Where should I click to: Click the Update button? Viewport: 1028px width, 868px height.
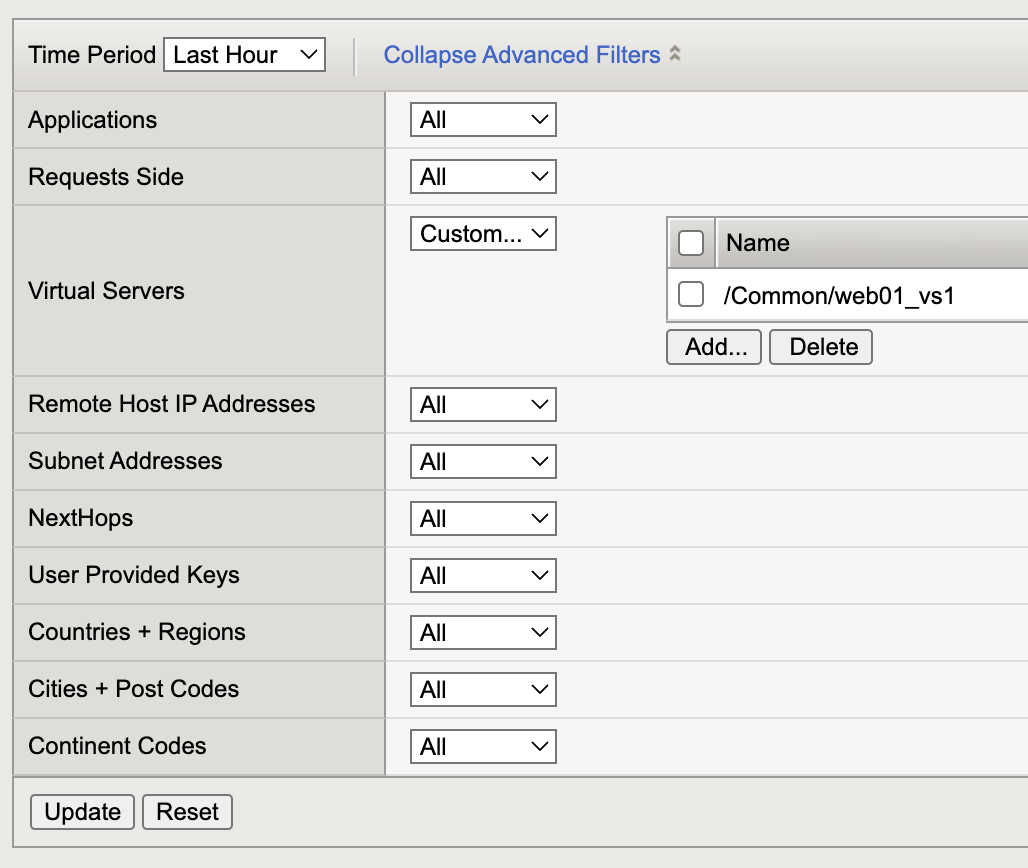pyautogui.click(x=83, y=812)
